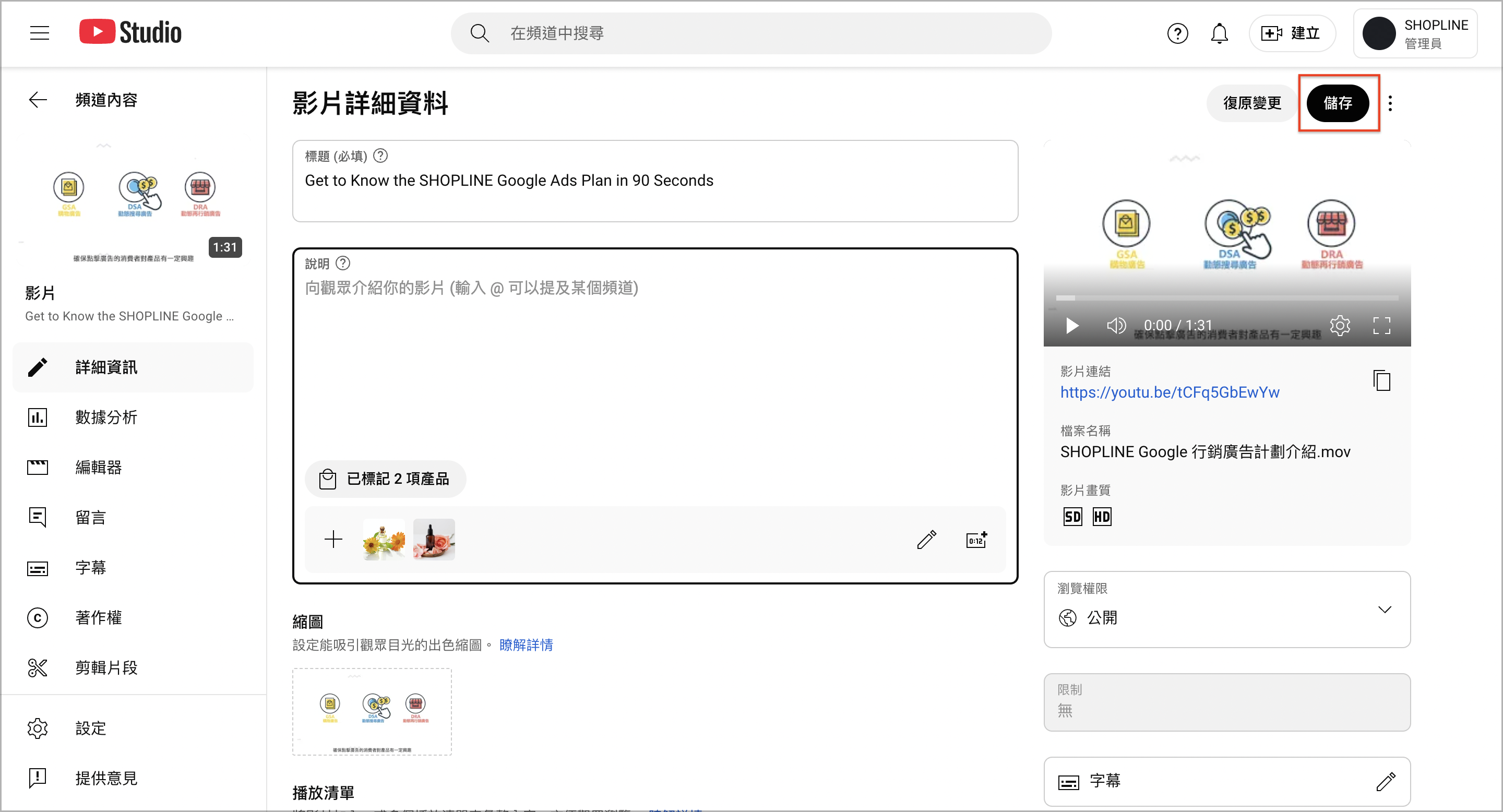
Task: Open 設定 settings in sidebar
Action: (133, 728)
